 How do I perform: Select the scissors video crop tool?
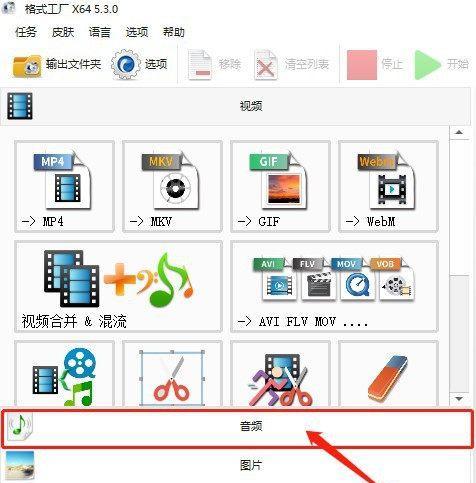pos(172,374)
